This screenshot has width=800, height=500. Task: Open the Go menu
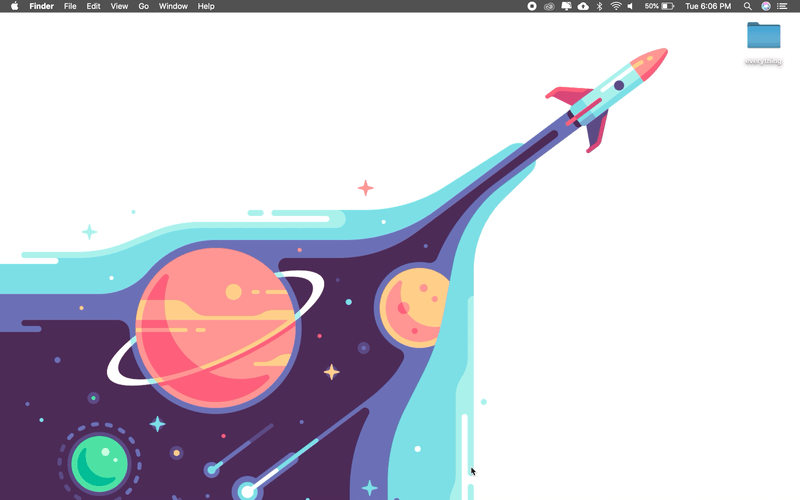click(144, 6)
